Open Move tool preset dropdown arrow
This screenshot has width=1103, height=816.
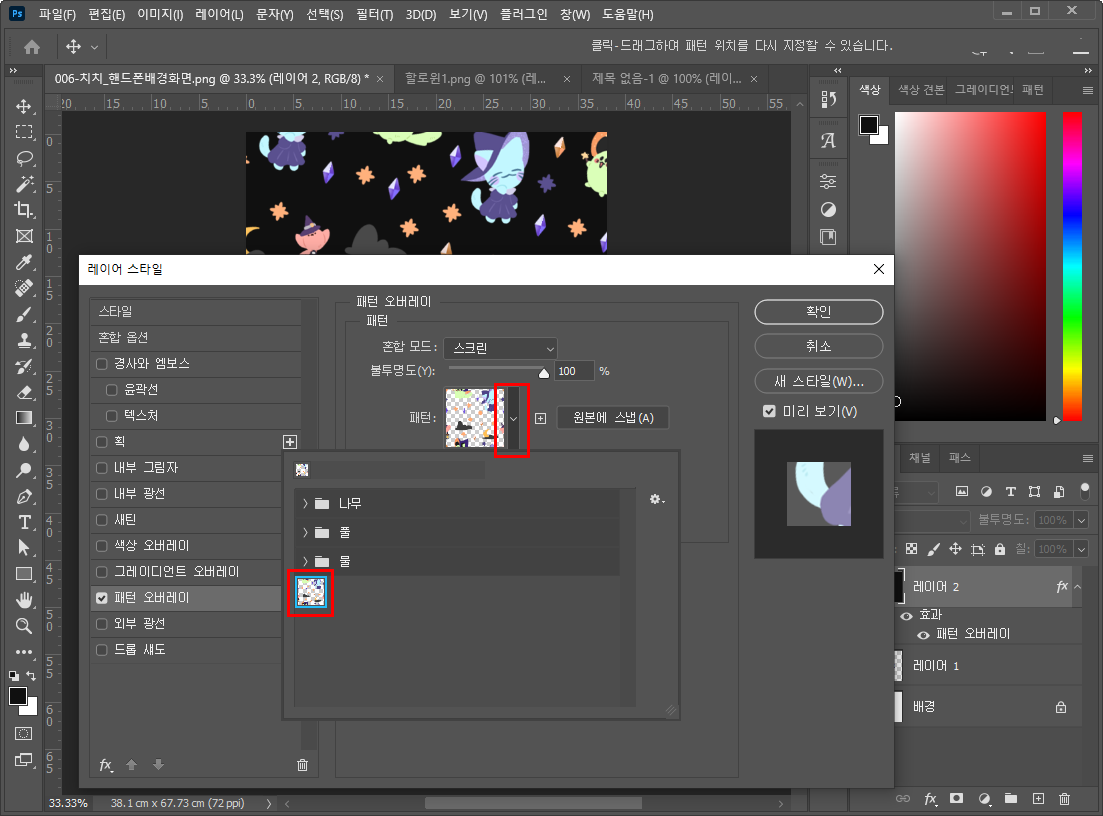pyautogui.click(x=94, y=47)
